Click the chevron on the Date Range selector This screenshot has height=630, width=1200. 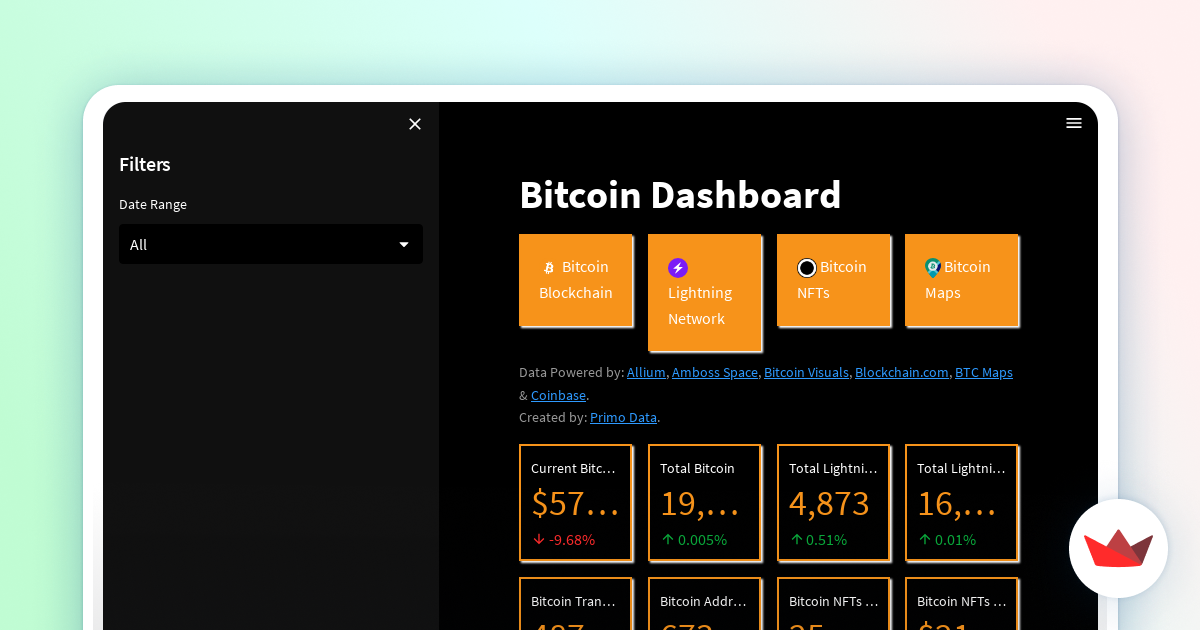(x=404, y=244)
